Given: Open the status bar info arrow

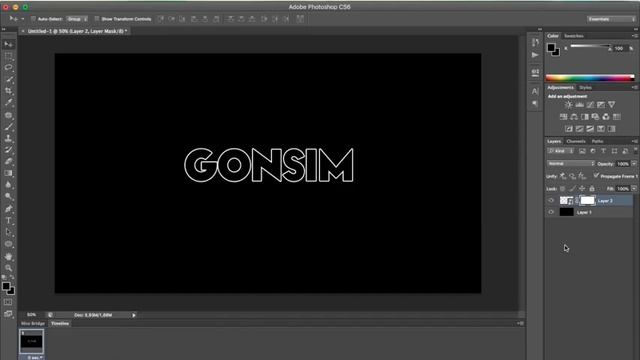Looking at the screenshot, I should (134, 315).
